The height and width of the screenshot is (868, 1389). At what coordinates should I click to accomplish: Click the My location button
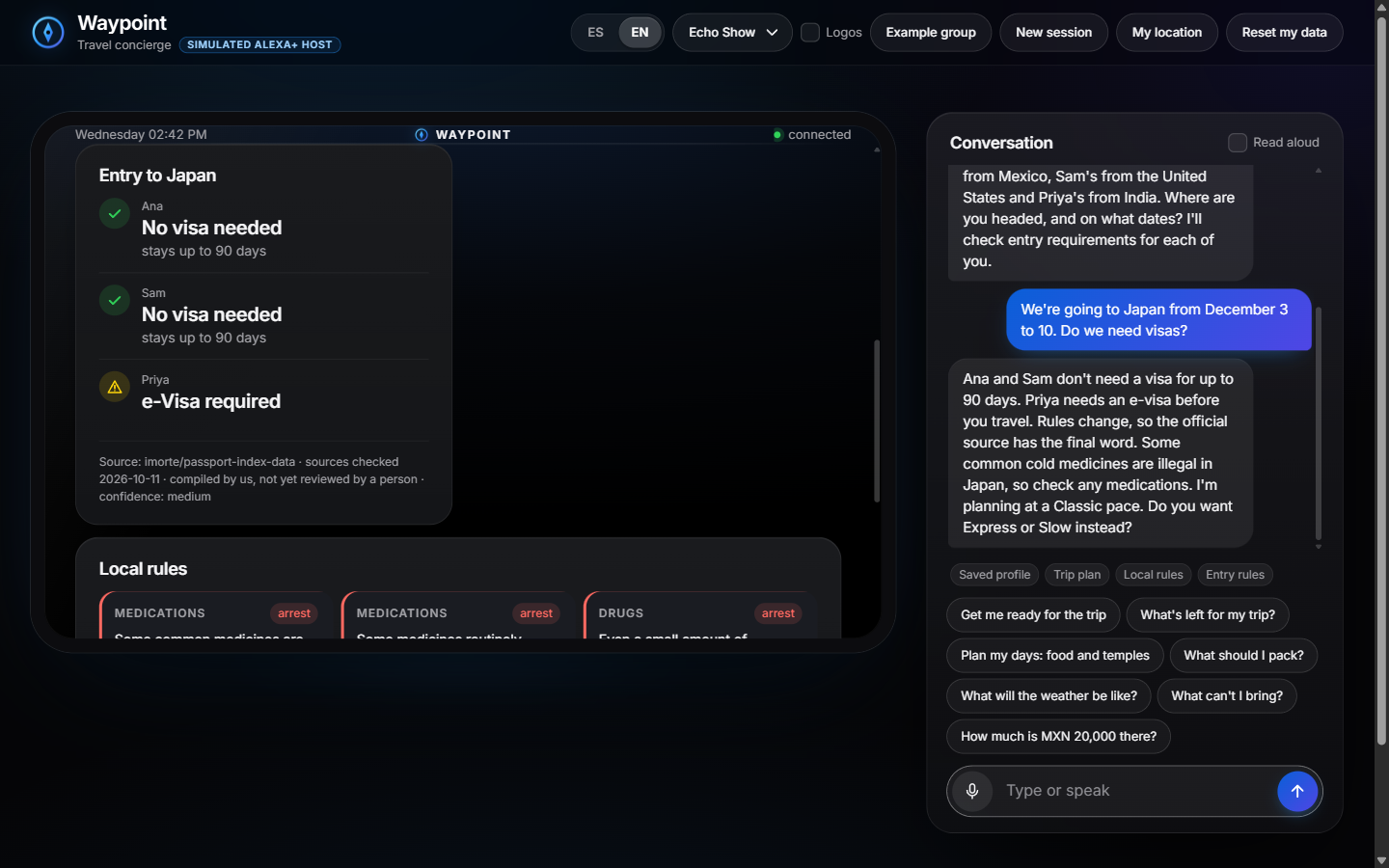coord(1167,32)
